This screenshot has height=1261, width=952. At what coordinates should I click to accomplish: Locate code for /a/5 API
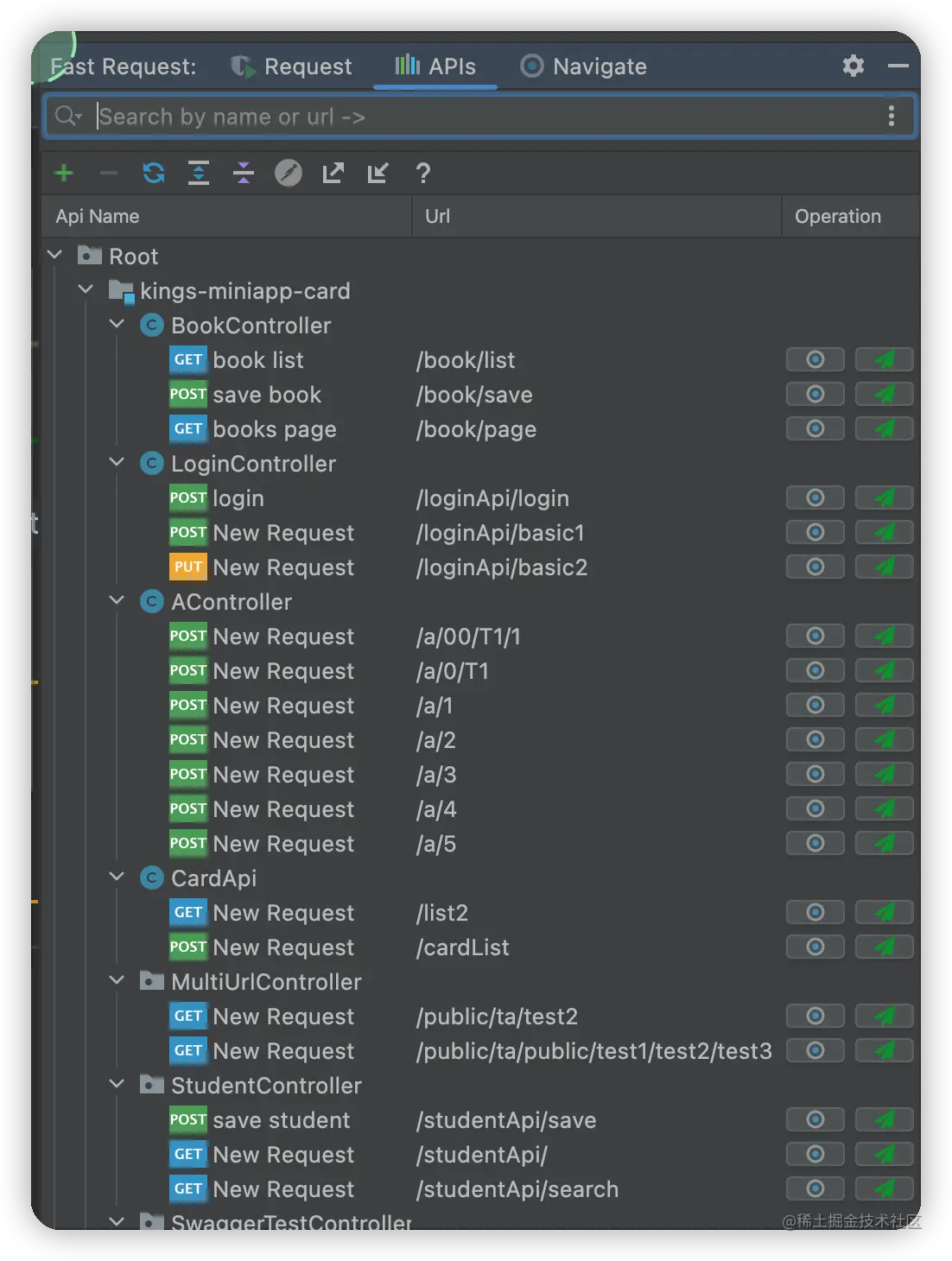pos(815,843)
